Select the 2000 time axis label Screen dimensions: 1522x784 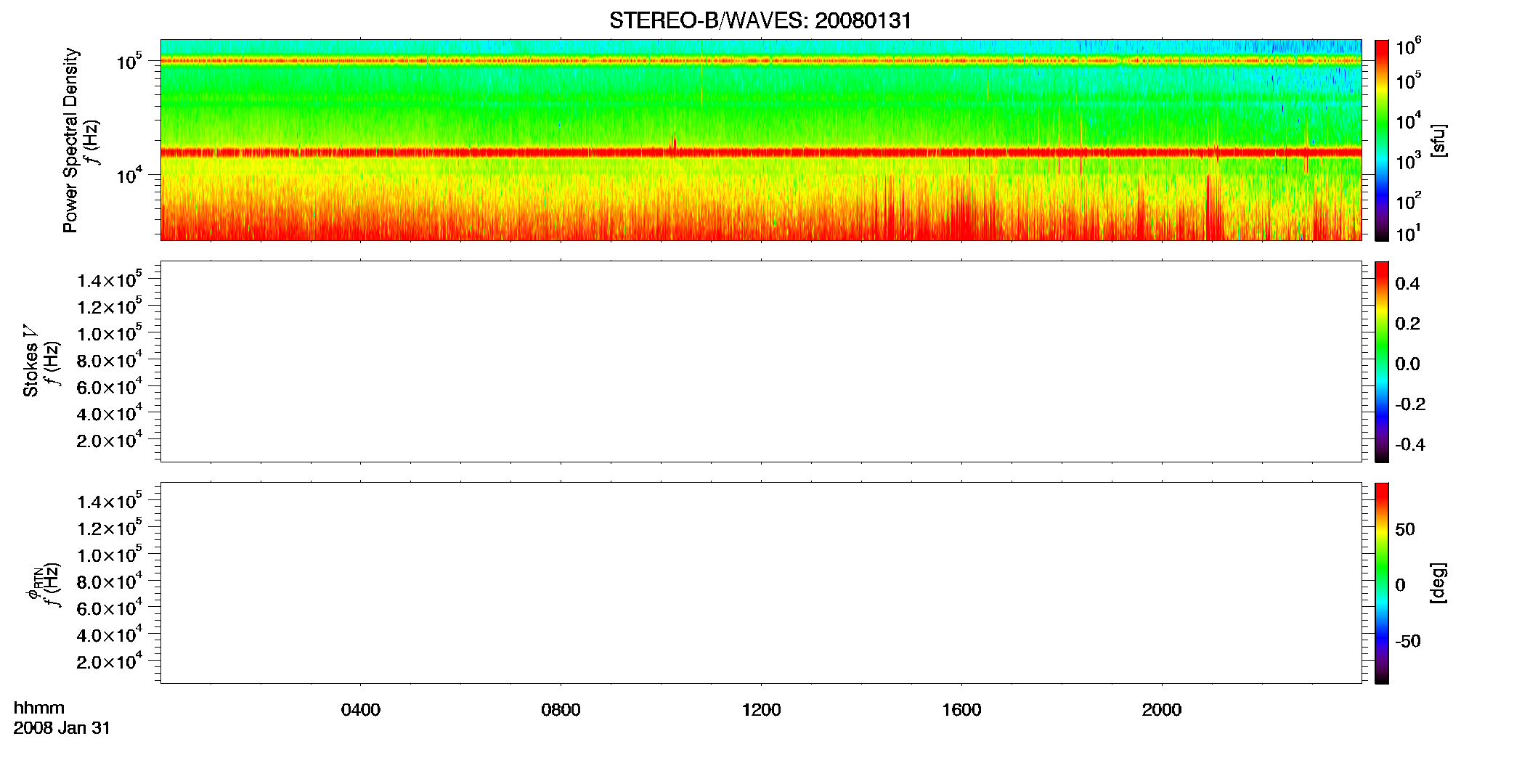tap(1162, 710)
